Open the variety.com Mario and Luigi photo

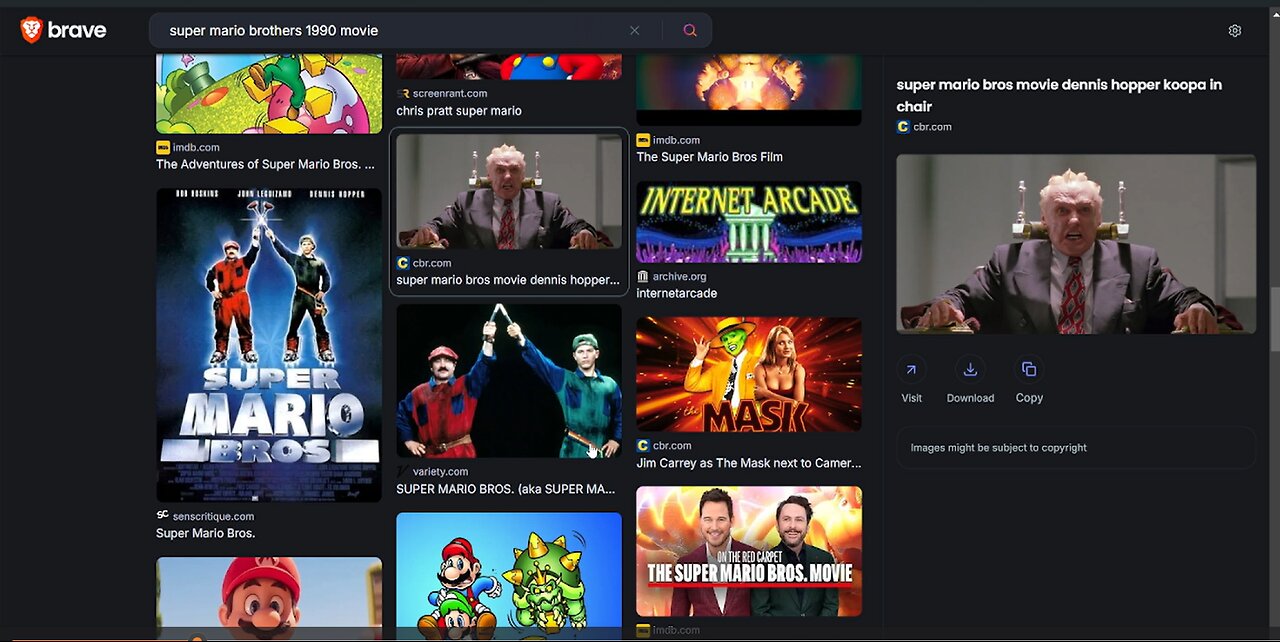[509, 381]
